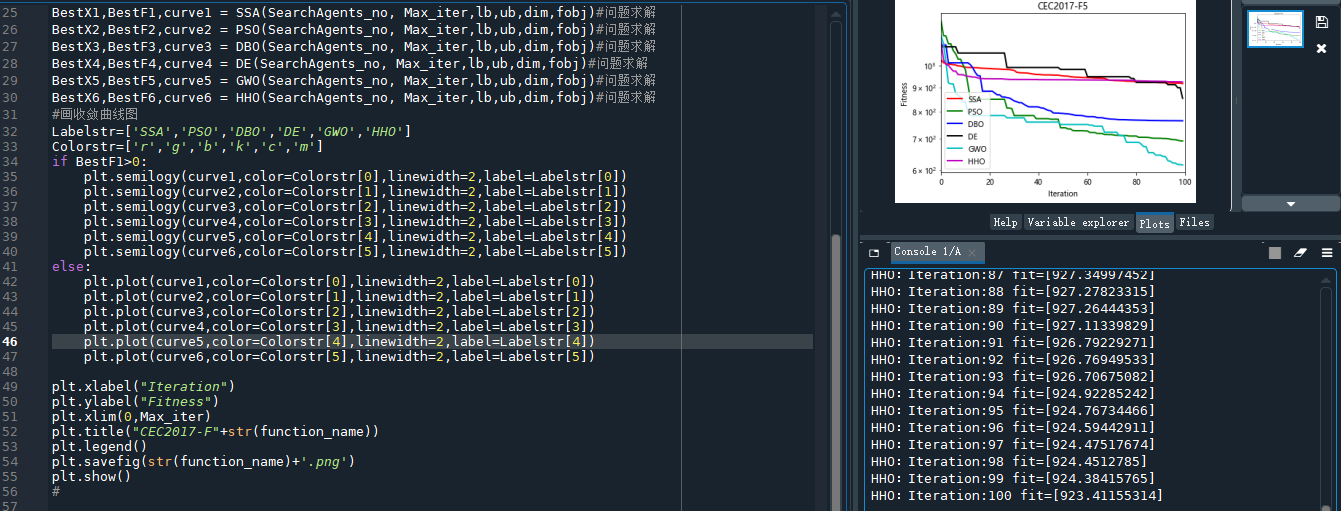Open the Variable explorer tab
The image size is (1341, 511).
[x=1078, y=223]
